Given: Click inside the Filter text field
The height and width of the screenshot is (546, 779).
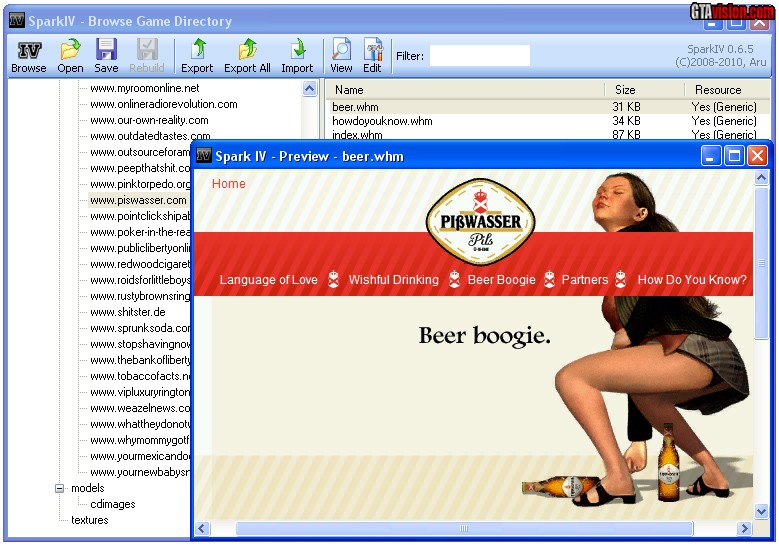Looking at the screenshot, I should click(479, 56).
